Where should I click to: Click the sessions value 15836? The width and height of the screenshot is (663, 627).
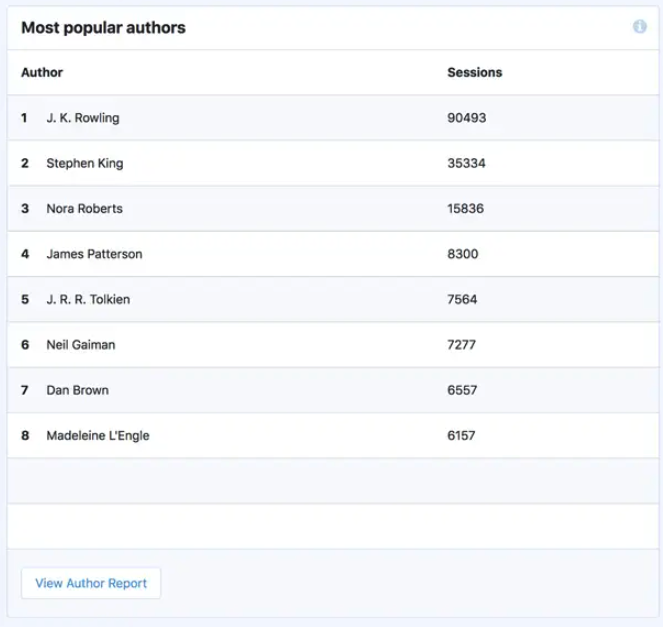[465, 208]
